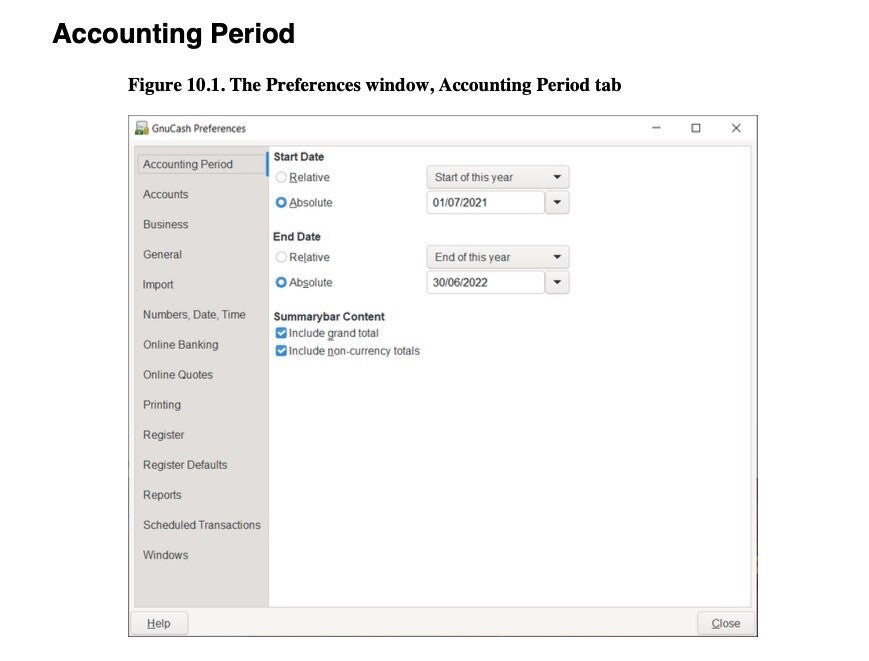Image resolution: width=869 pixels, height=661 pixels.
Task: Select Online Banking preferences
Action: pyautogui.click(x=182, y=344)
